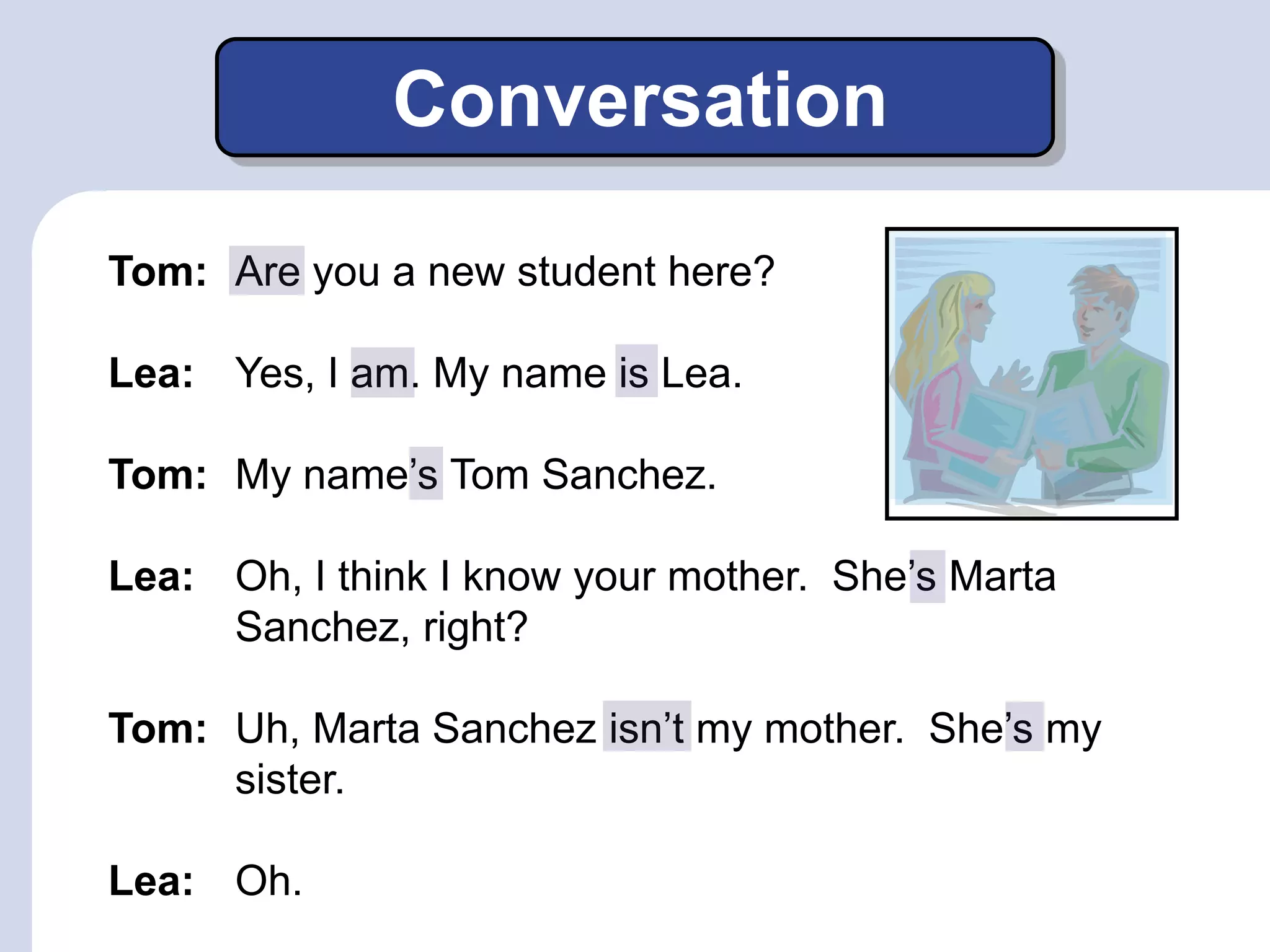This screenshot has width=1270, height=952.
Task: Select the highlighted 'is' before Lea
Action: [636, 371]
